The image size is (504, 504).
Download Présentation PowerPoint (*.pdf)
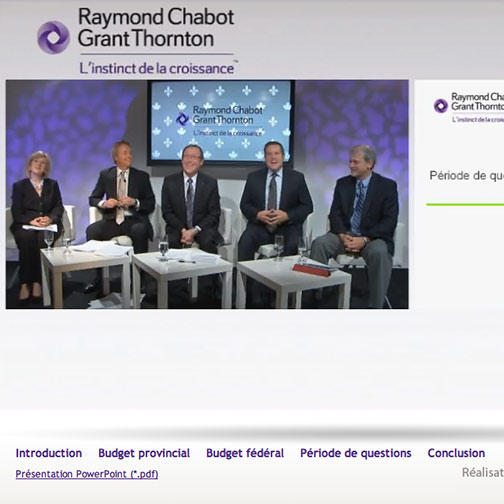[87, 474]
